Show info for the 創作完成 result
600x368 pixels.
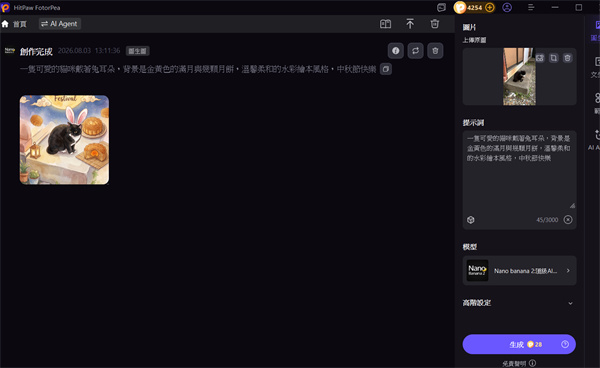click(396, 50)
